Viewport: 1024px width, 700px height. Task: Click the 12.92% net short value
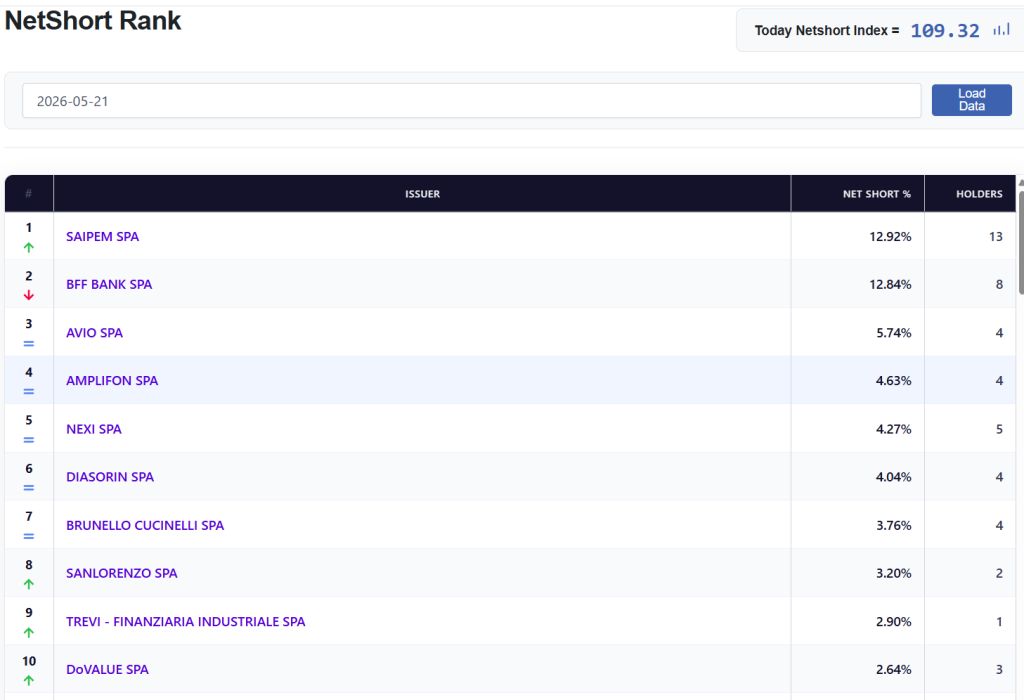point(890,236)
